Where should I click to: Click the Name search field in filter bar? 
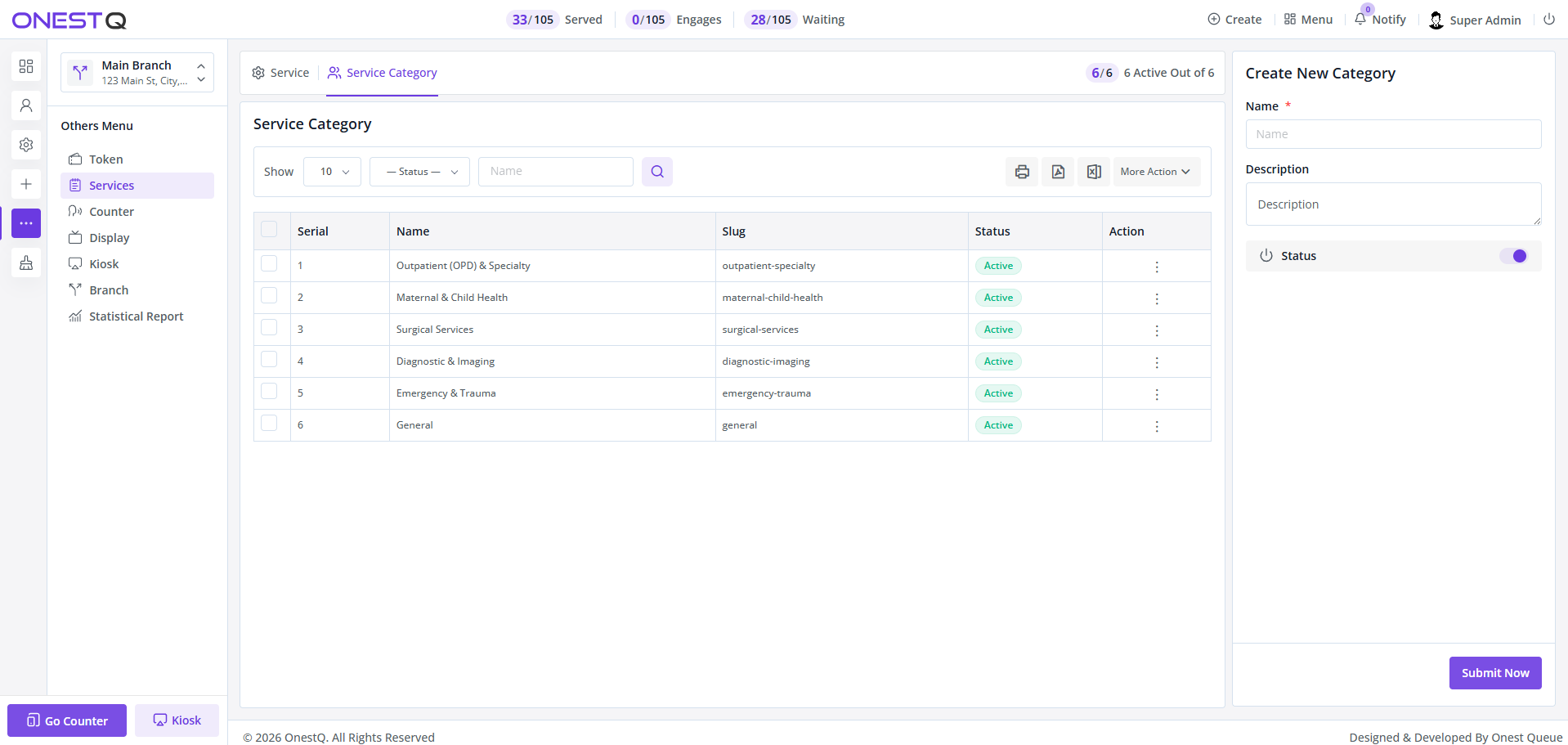(x=556, y=172)
